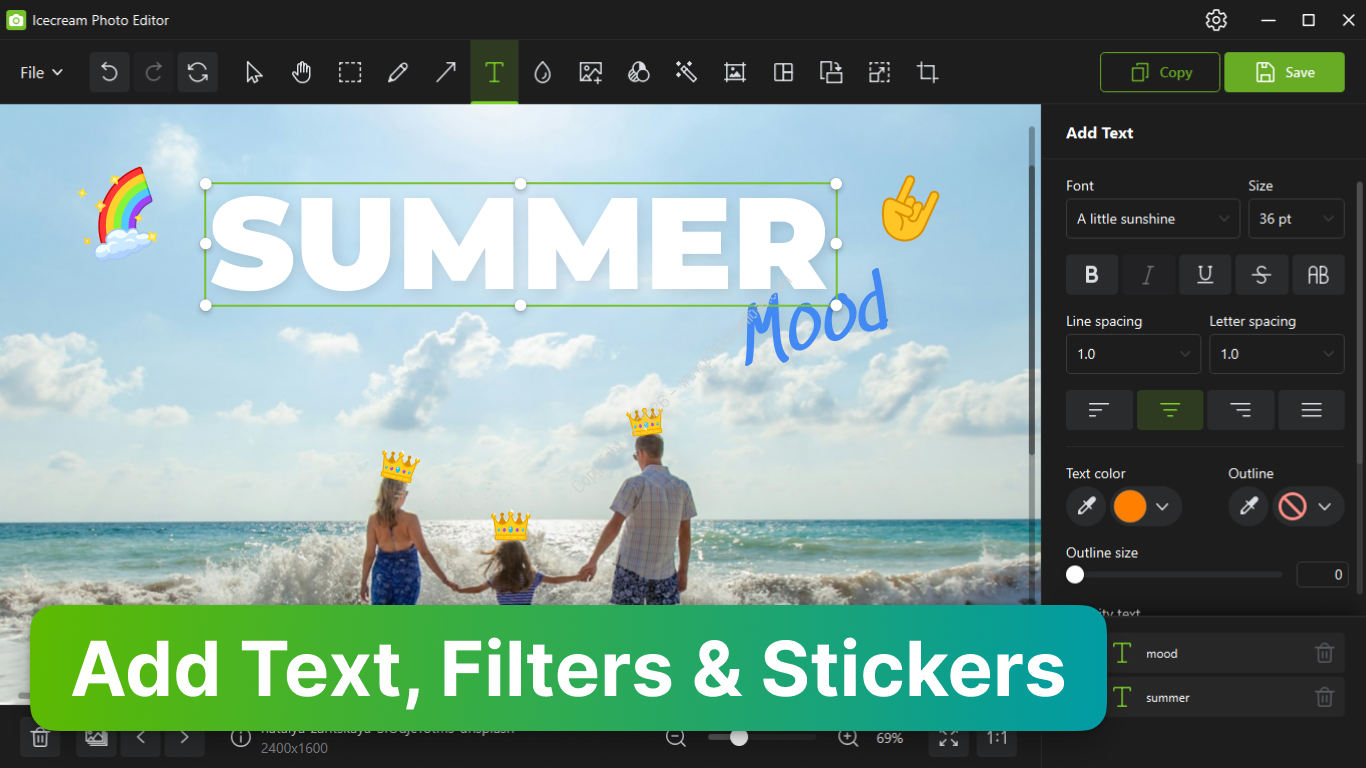Choose the Crop tool
1366x768 pixels.
click(927, 72)
